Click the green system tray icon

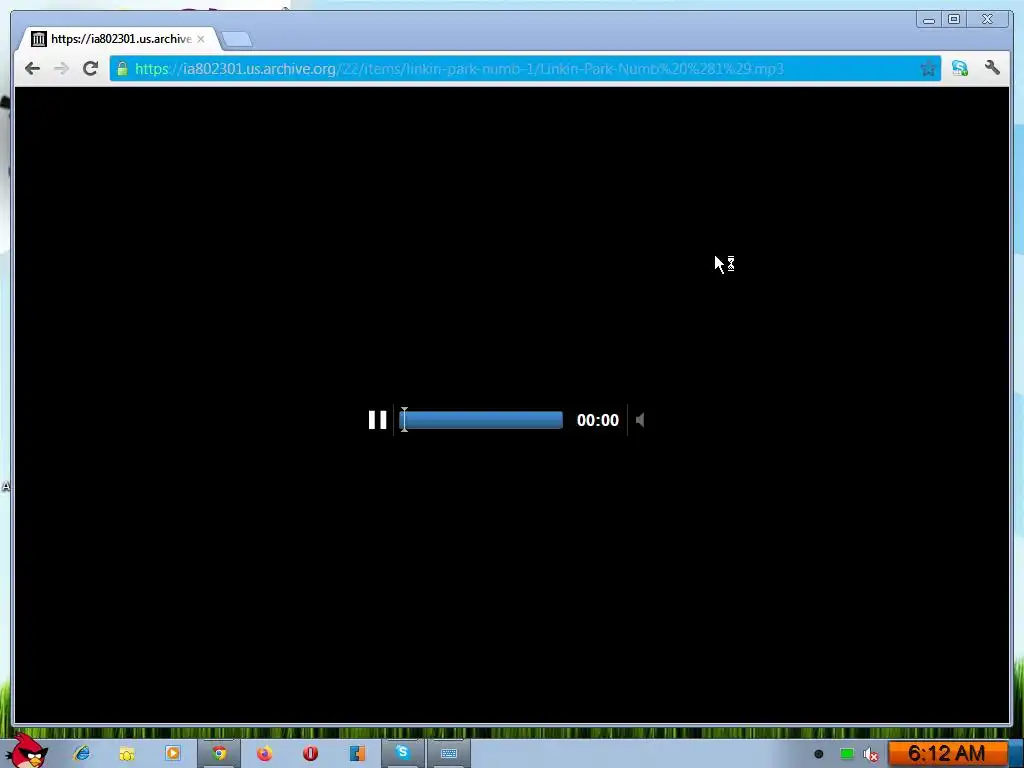coord(847,754)
